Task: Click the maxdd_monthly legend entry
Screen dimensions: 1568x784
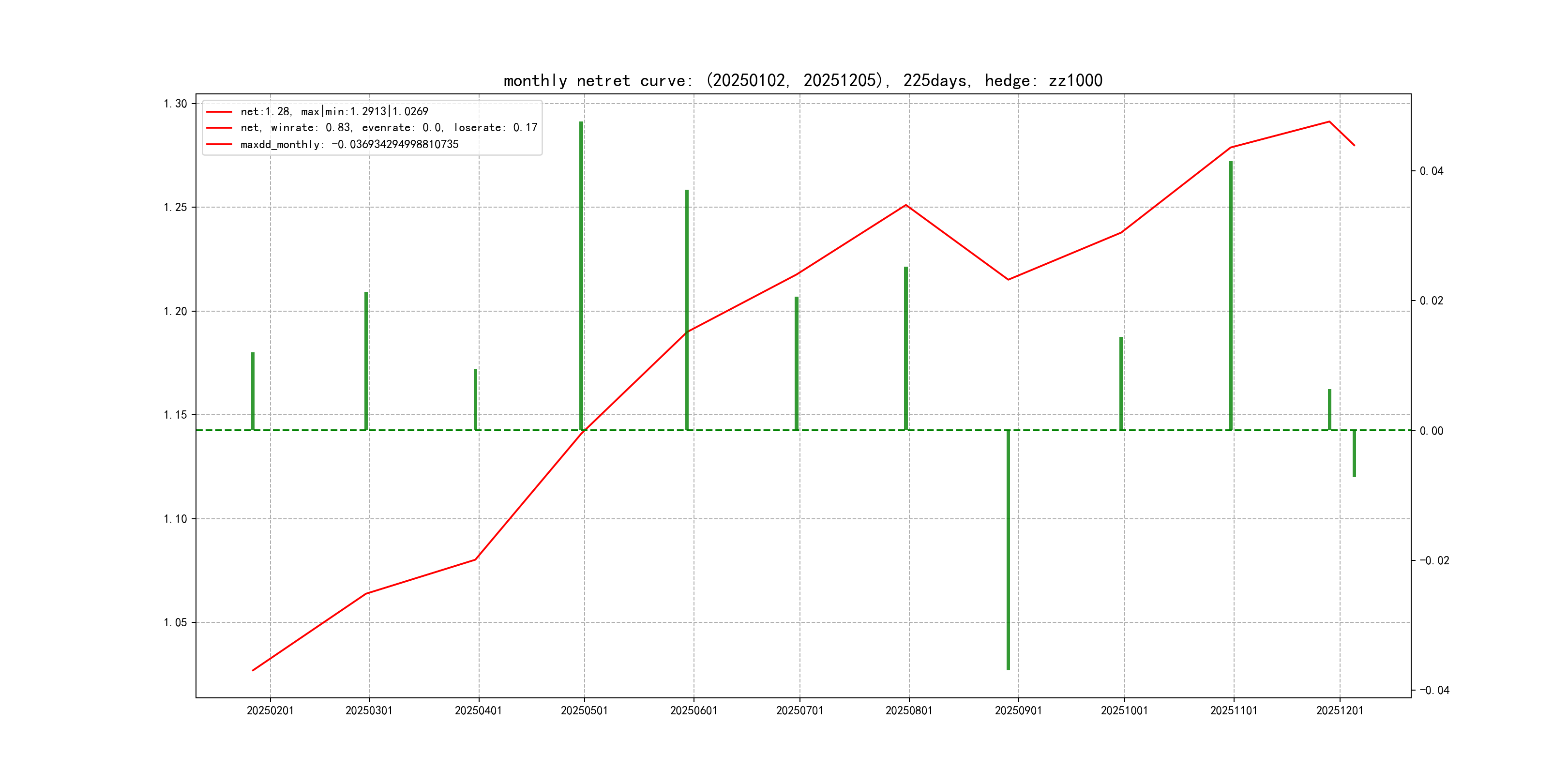Action: (349, 144)
